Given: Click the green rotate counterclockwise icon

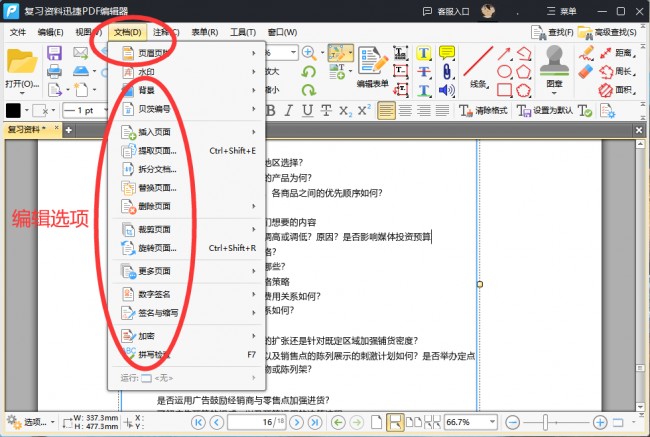Looking at the screenshot, I should (308, 72).
